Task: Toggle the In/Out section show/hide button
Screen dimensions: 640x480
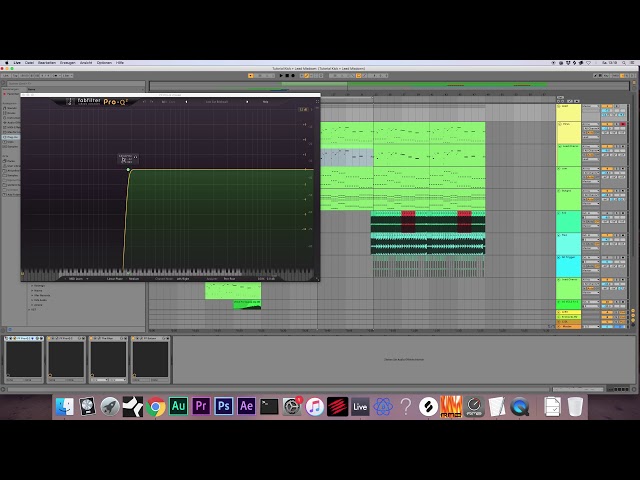Action: point(633,311)
